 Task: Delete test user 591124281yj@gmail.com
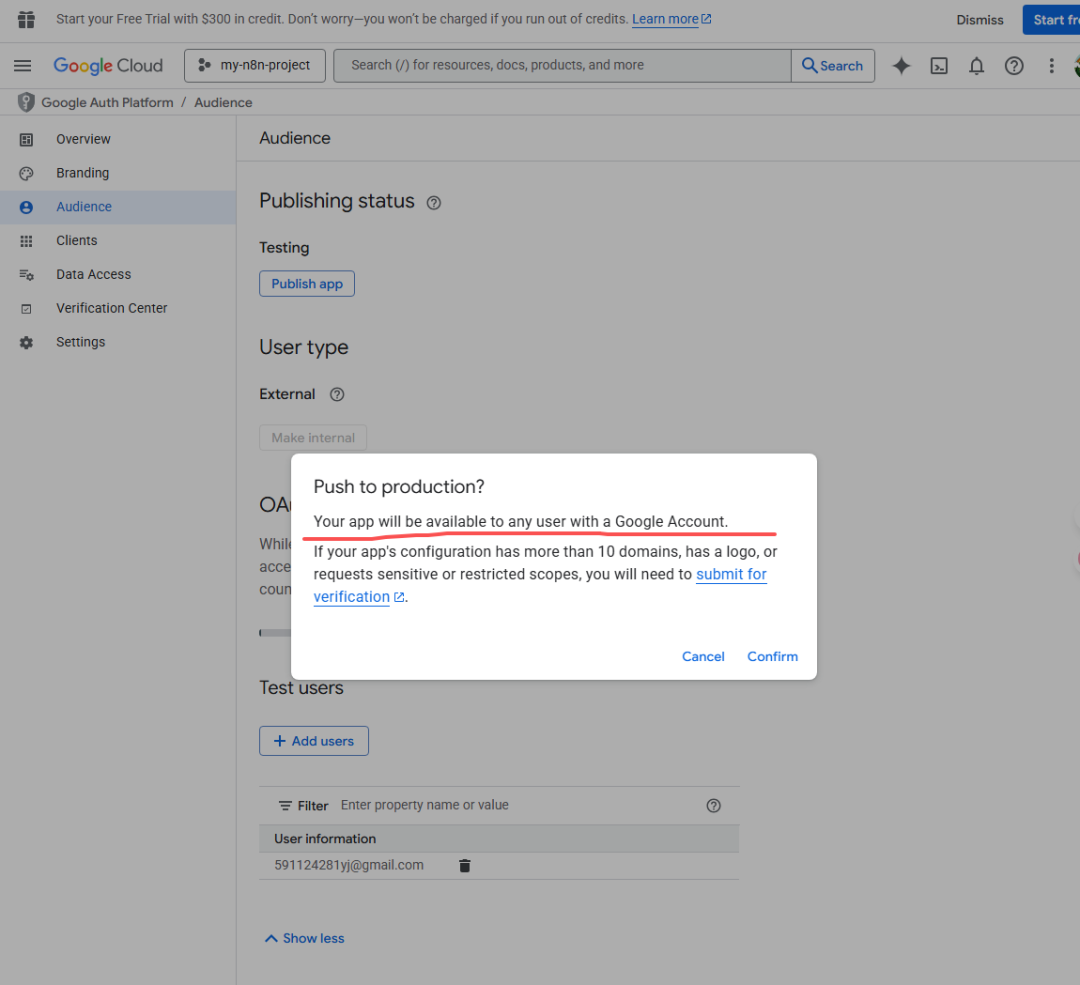click(x=464, y=866)
